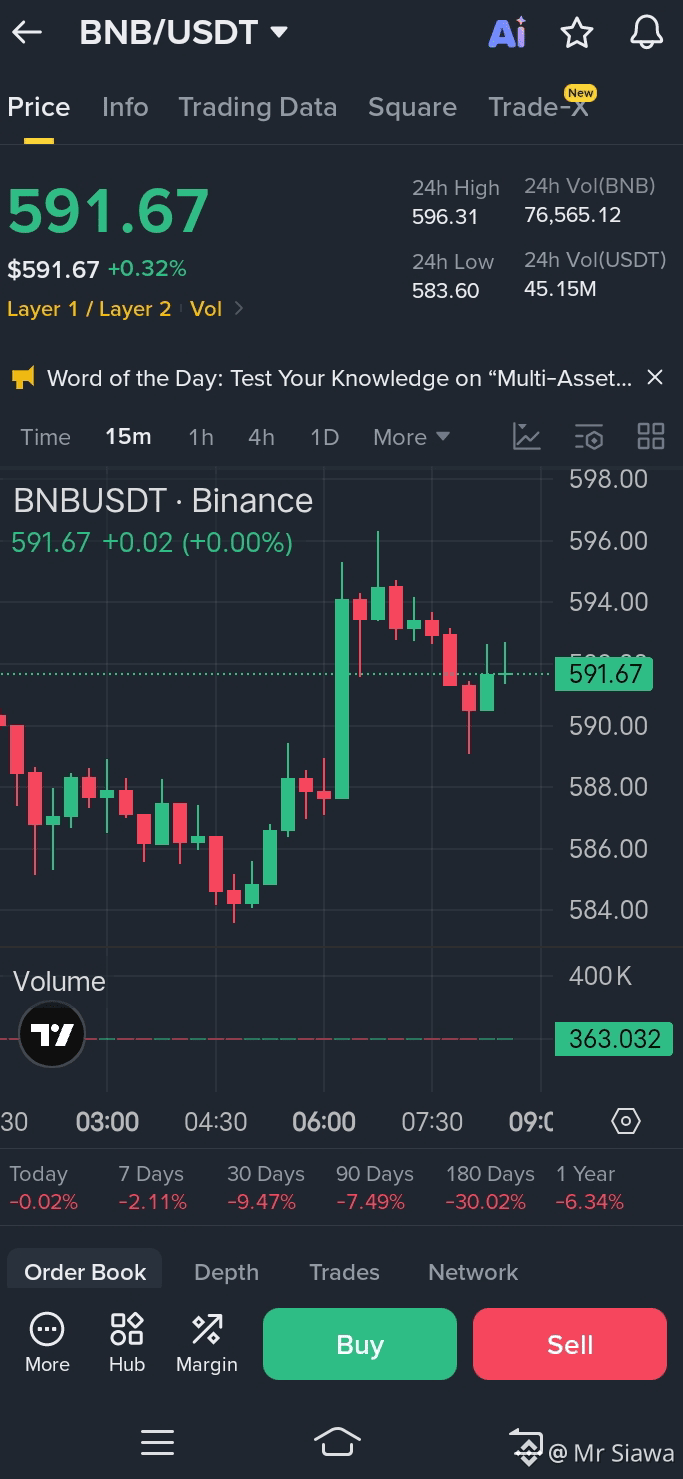Screen dimensions: 683x1479
Task: Tap the BNBUSDT · Binance chart title
Action: pyautogui.click(x=163, y=500)
